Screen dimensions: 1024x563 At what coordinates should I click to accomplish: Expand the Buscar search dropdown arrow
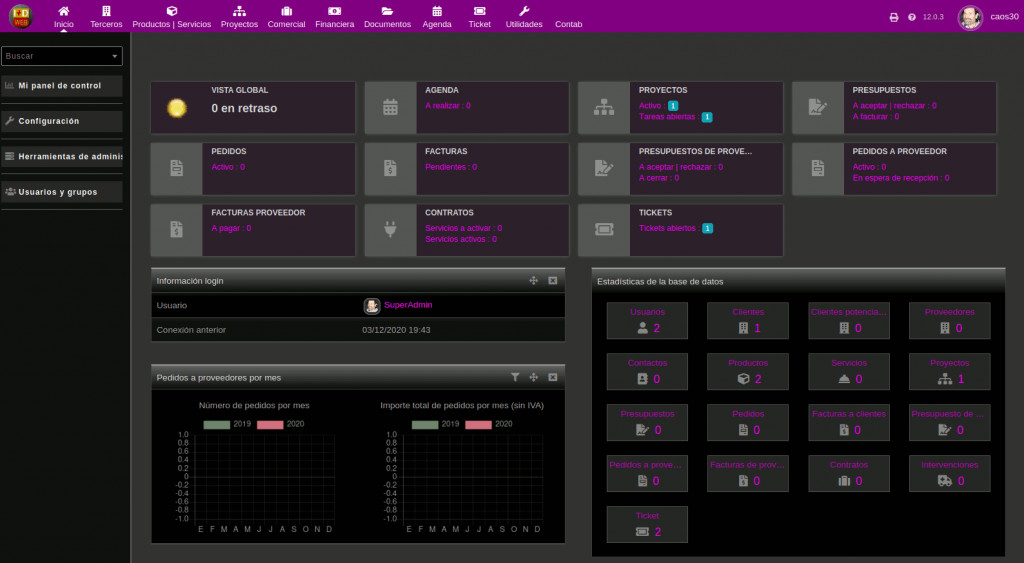115,56
